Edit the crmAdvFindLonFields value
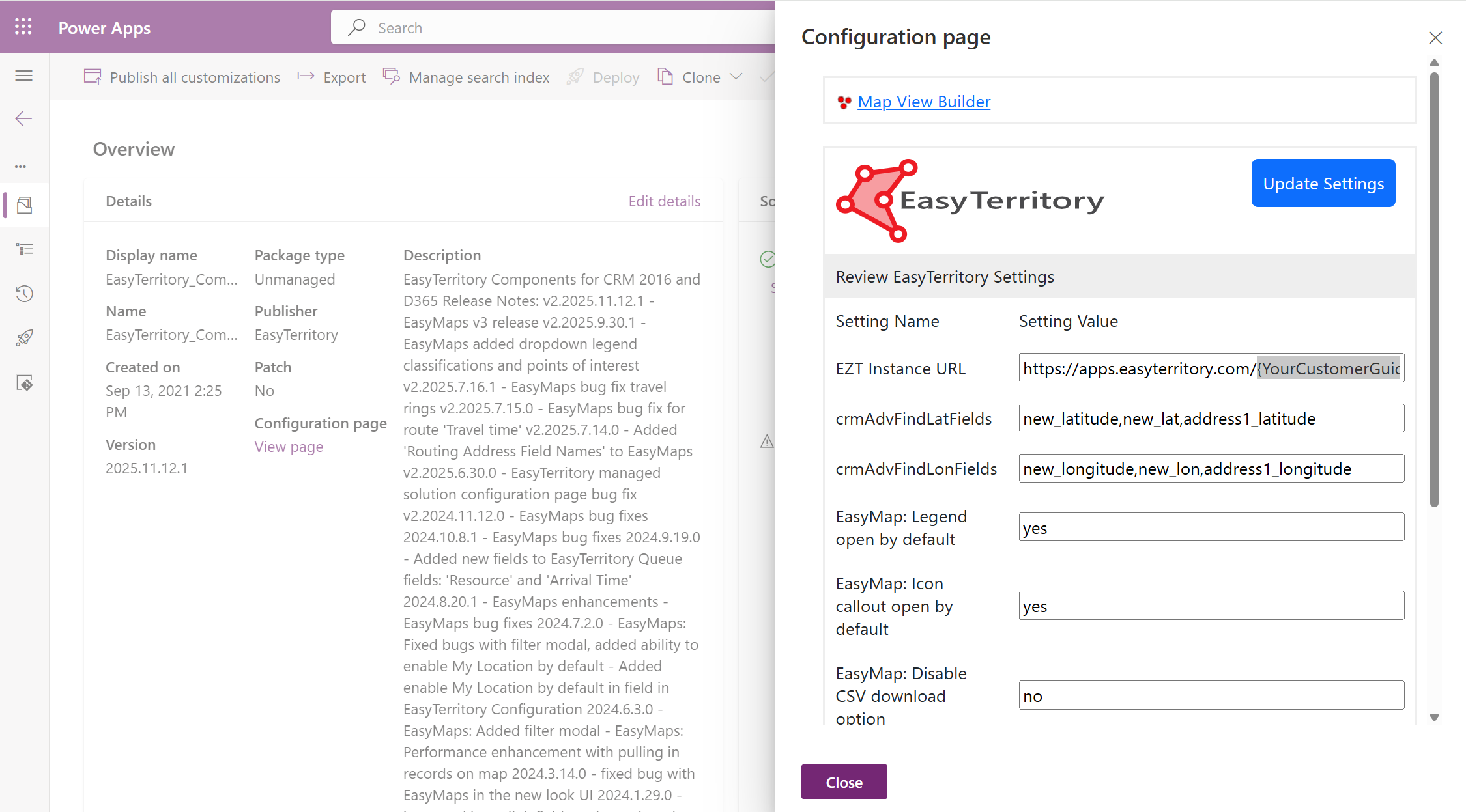The height and width of the screenshot is (812, 1466). coord(1211,469)
